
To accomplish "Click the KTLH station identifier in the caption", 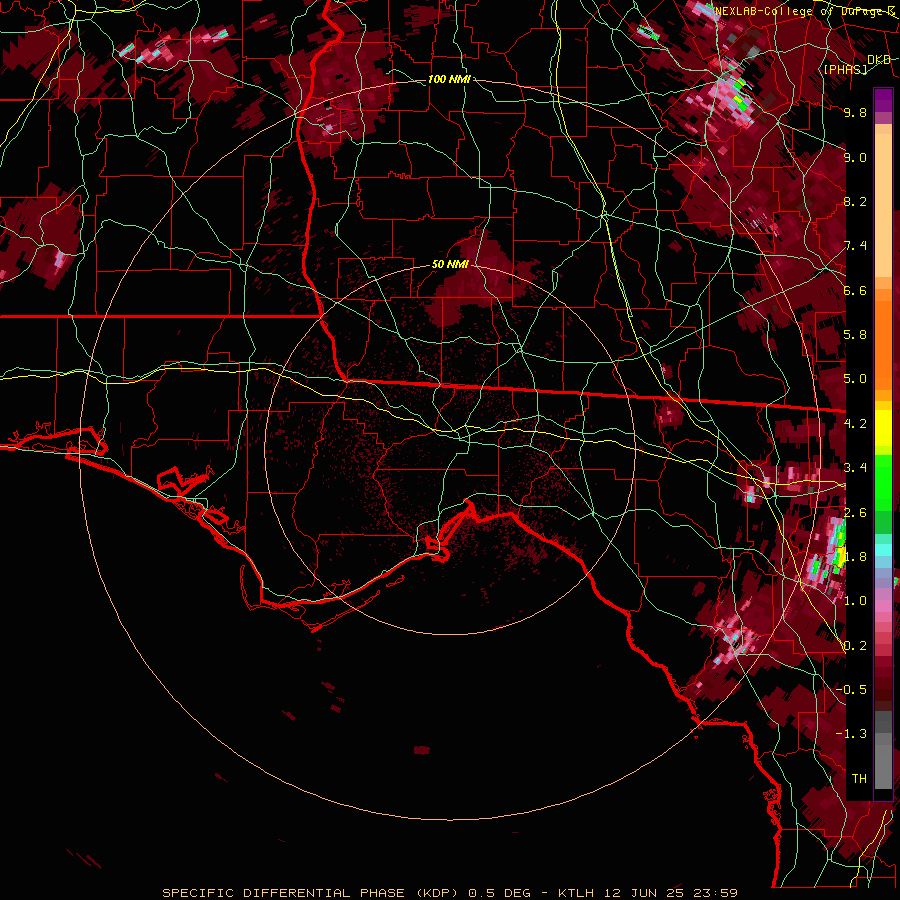I will pos(577,893).
